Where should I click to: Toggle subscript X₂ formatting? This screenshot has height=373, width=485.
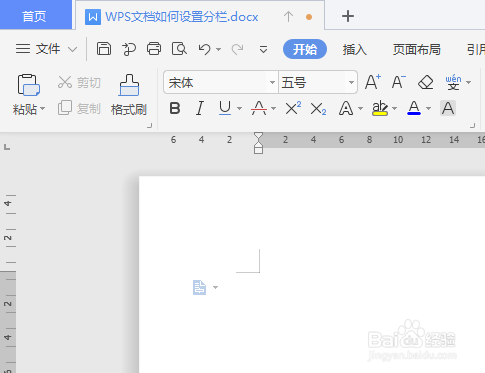point(318,109)
